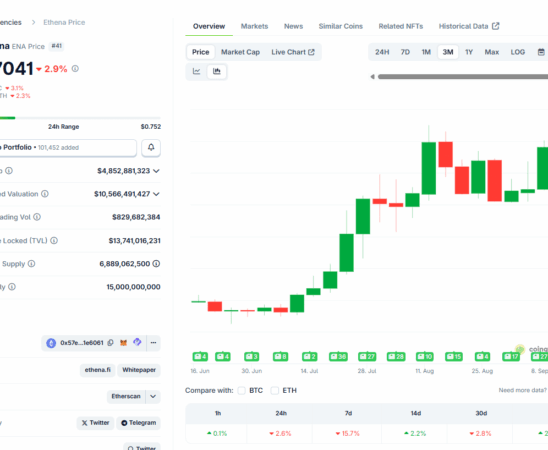
Task: Expand the market cap $4,852,881,323 chevron
Action: (156, 171)
